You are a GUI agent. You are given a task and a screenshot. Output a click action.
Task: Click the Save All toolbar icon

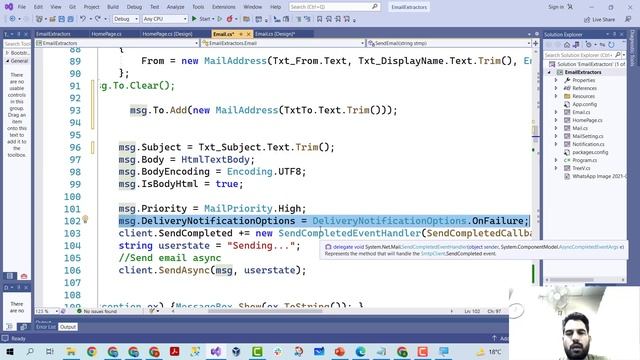70,19
